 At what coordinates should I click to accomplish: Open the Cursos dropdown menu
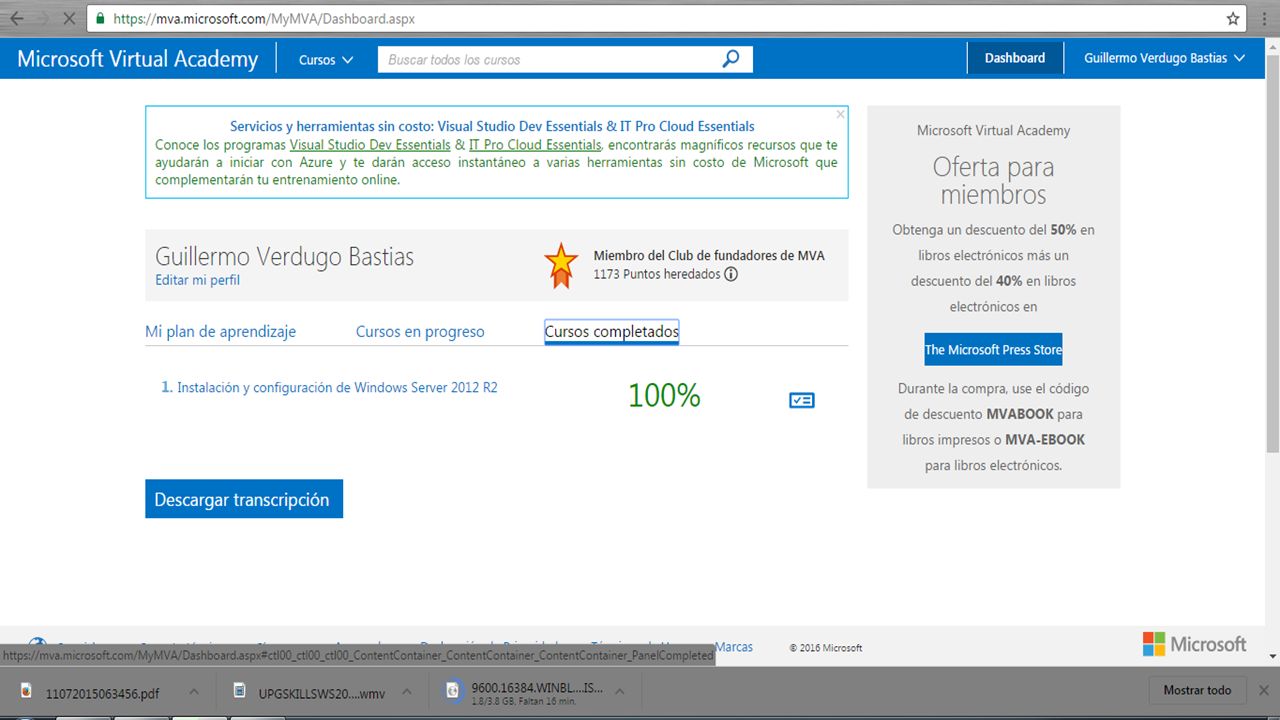[x=326, y=59]
